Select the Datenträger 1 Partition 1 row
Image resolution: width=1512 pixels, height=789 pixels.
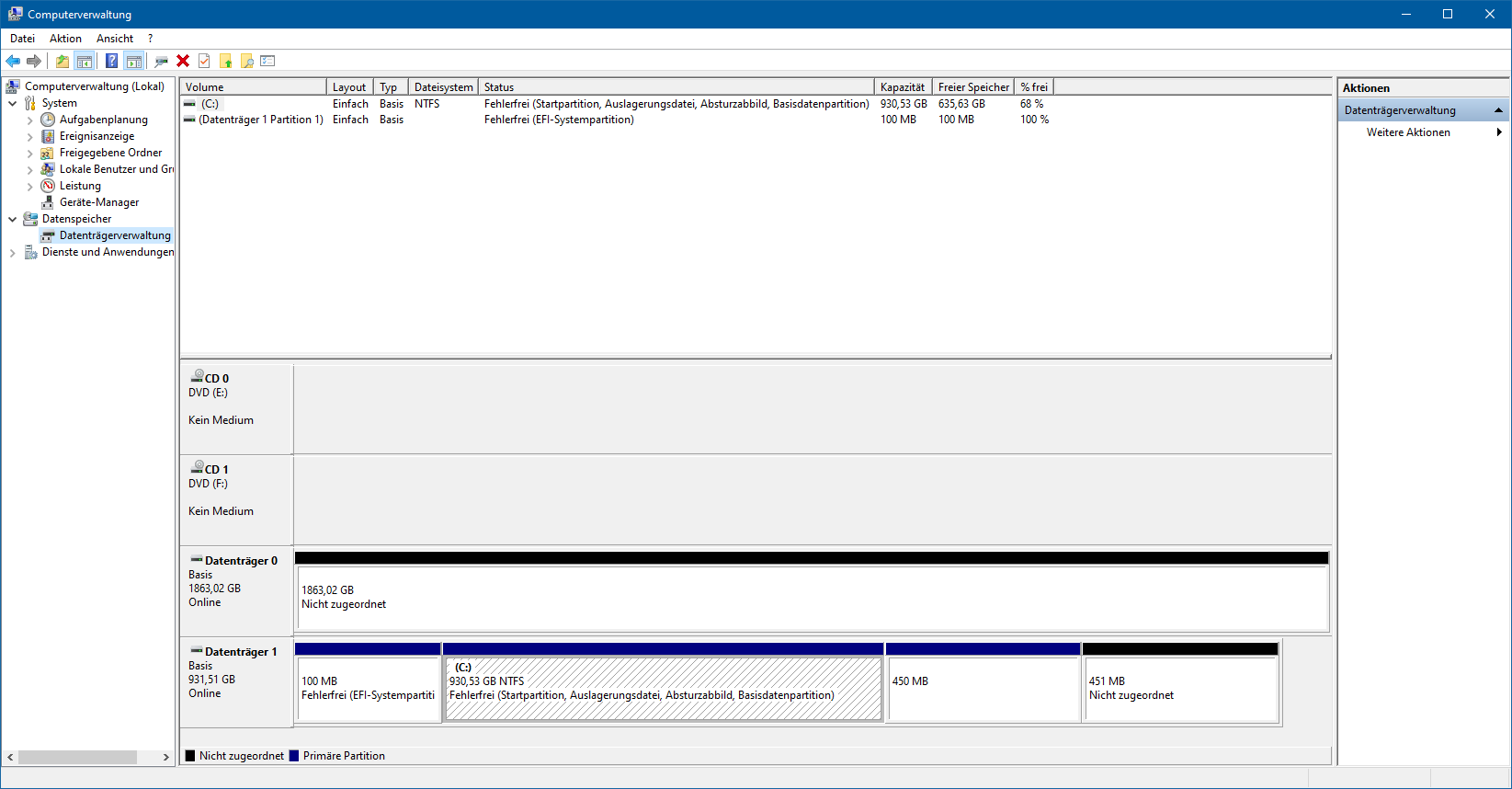tap(616, 120)
